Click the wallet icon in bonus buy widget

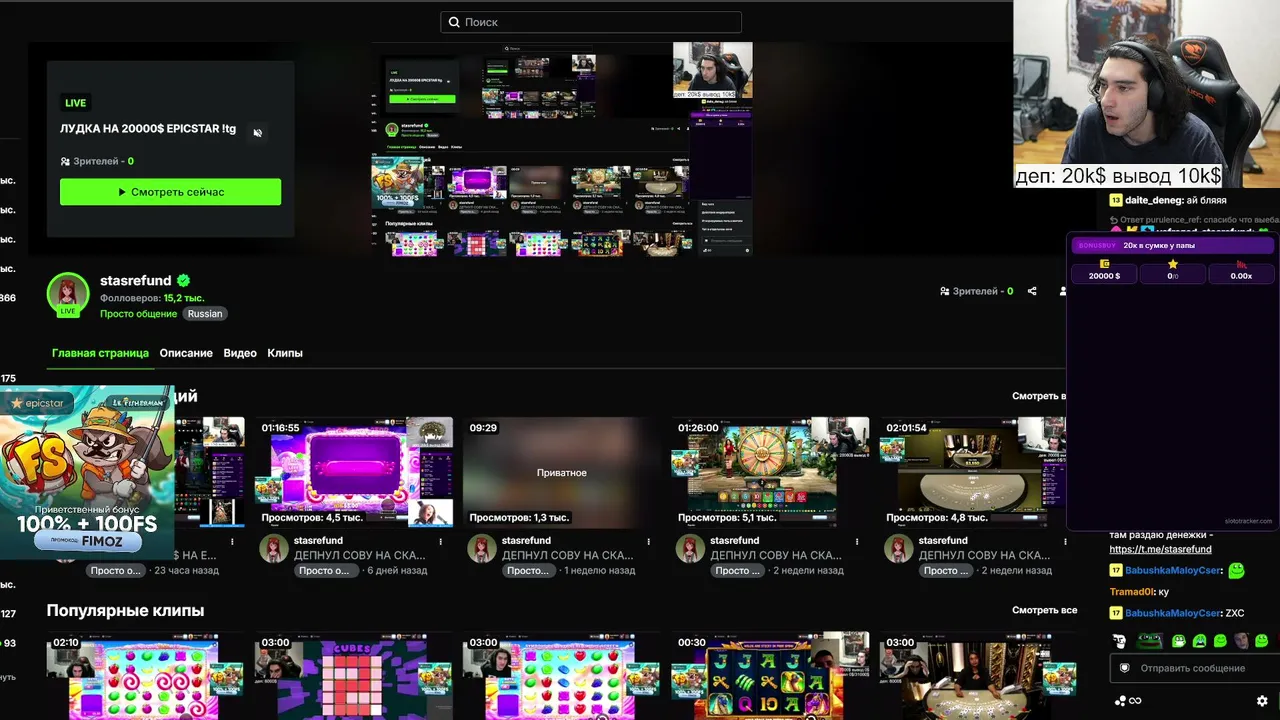point(1104,264)
